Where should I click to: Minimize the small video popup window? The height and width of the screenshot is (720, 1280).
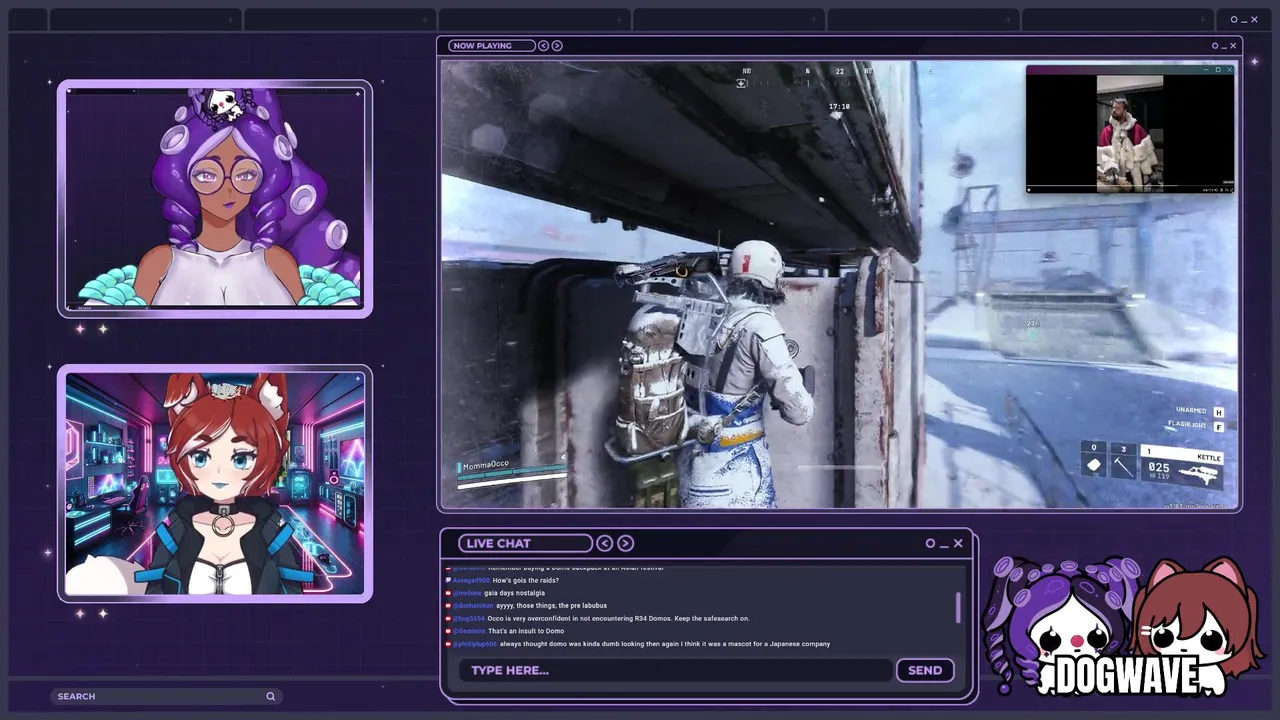pyautogui.click(x=1207, y=70)
